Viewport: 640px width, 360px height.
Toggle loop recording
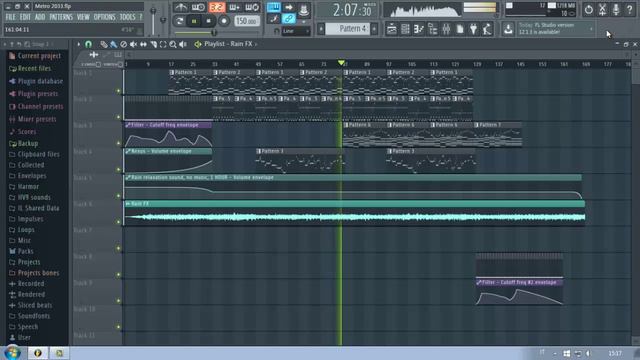point(252,7)
